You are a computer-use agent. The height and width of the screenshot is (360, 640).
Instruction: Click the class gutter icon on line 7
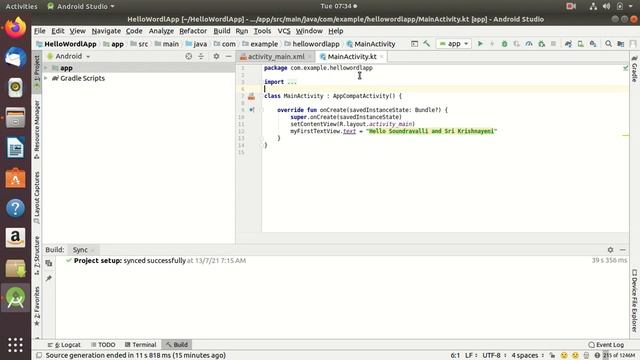(251, 96)
